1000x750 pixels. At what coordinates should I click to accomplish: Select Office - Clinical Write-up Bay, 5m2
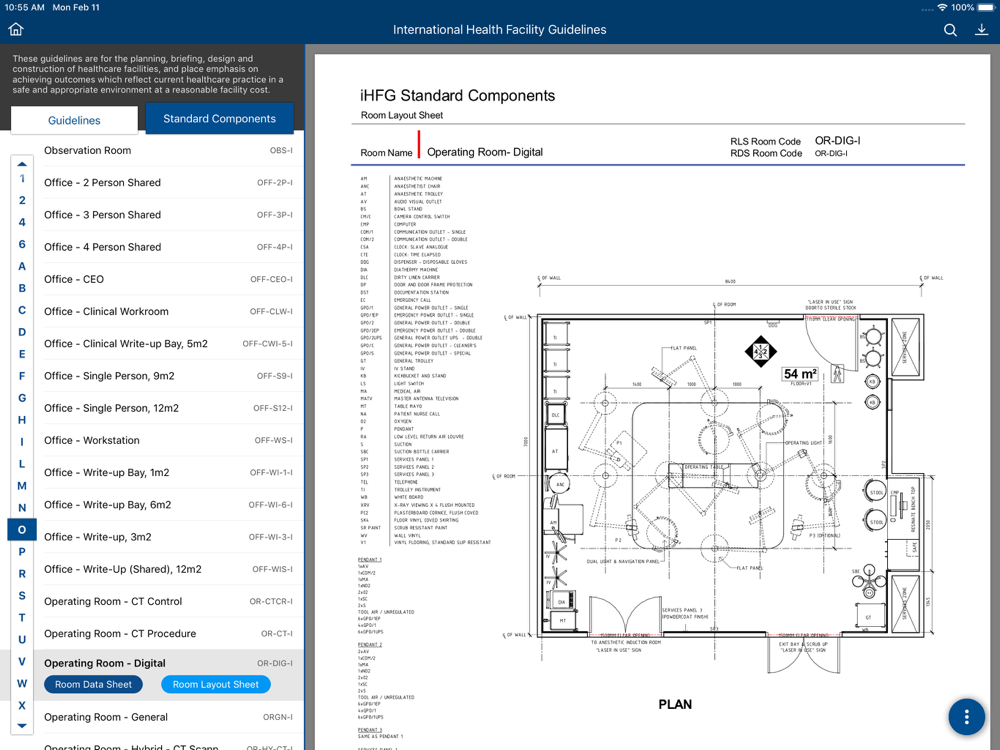click(x=168, y=344)
